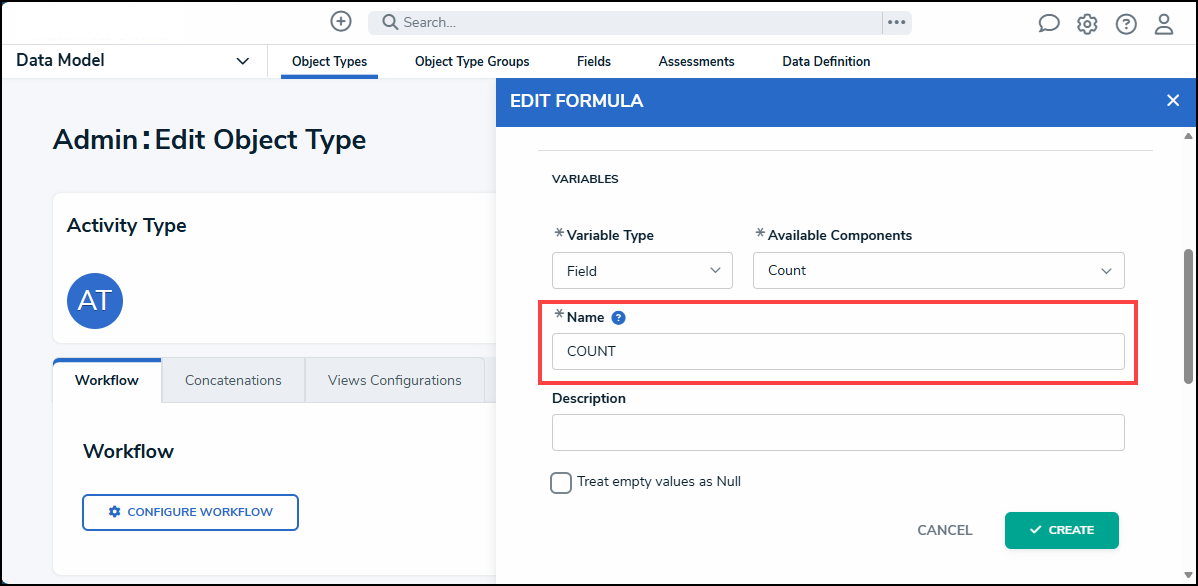This screenshot has height=586, width=1198.
Task: Click the Edit Formula panel scrollbar
Action: point(1188,315)
